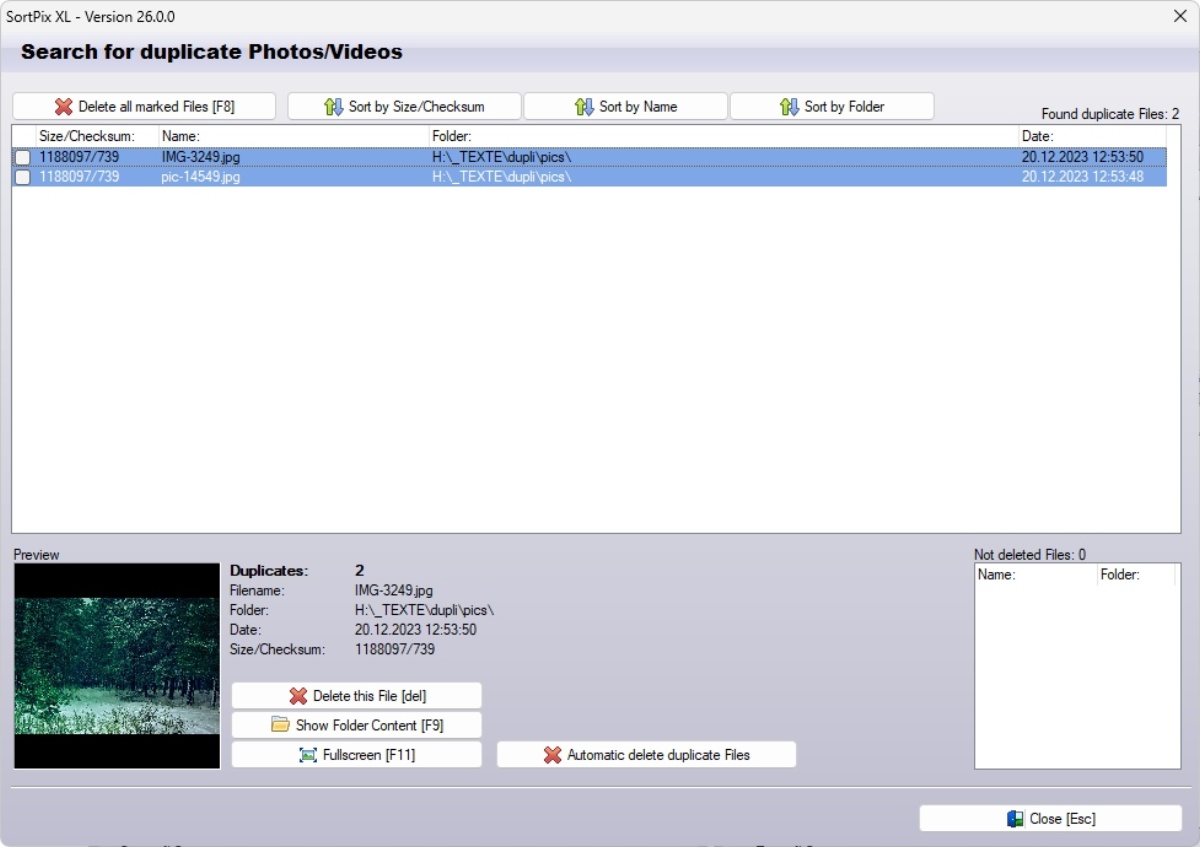The width and height of the screenshot is (1200, 847).
Task: Select the pic-14549.jpg file name
Action: (200, 177)
